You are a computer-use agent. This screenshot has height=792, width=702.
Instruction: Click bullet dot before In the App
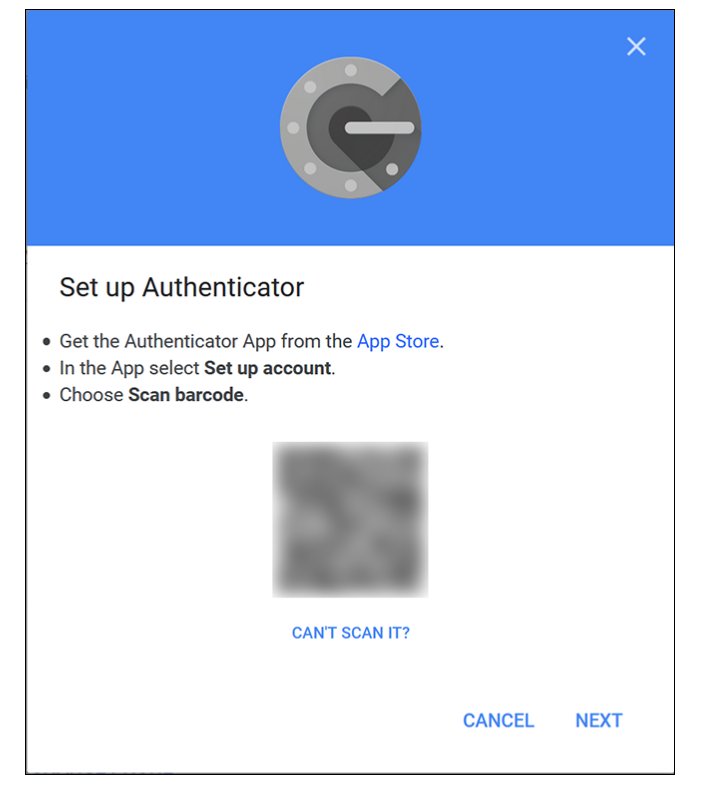[x=46, y=369]
